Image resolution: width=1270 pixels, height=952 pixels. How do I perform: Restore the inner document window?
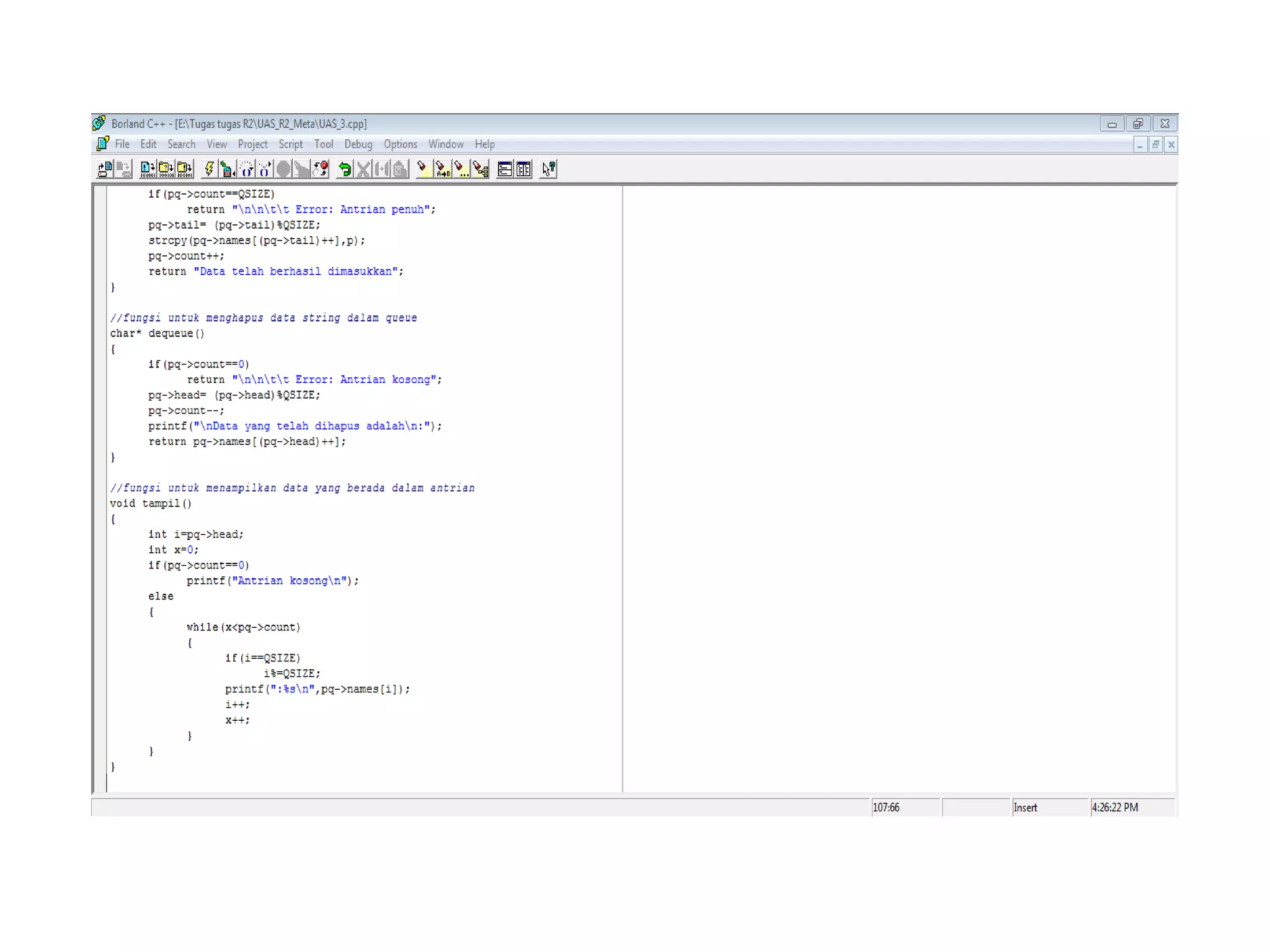[x=1155, y=145]
